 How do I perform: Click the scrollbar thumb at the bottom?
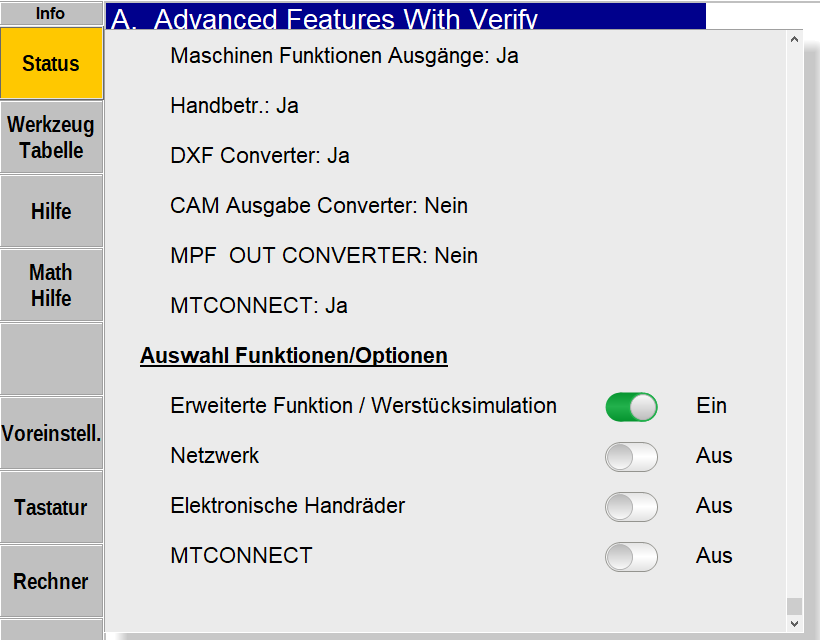point(795,605)
